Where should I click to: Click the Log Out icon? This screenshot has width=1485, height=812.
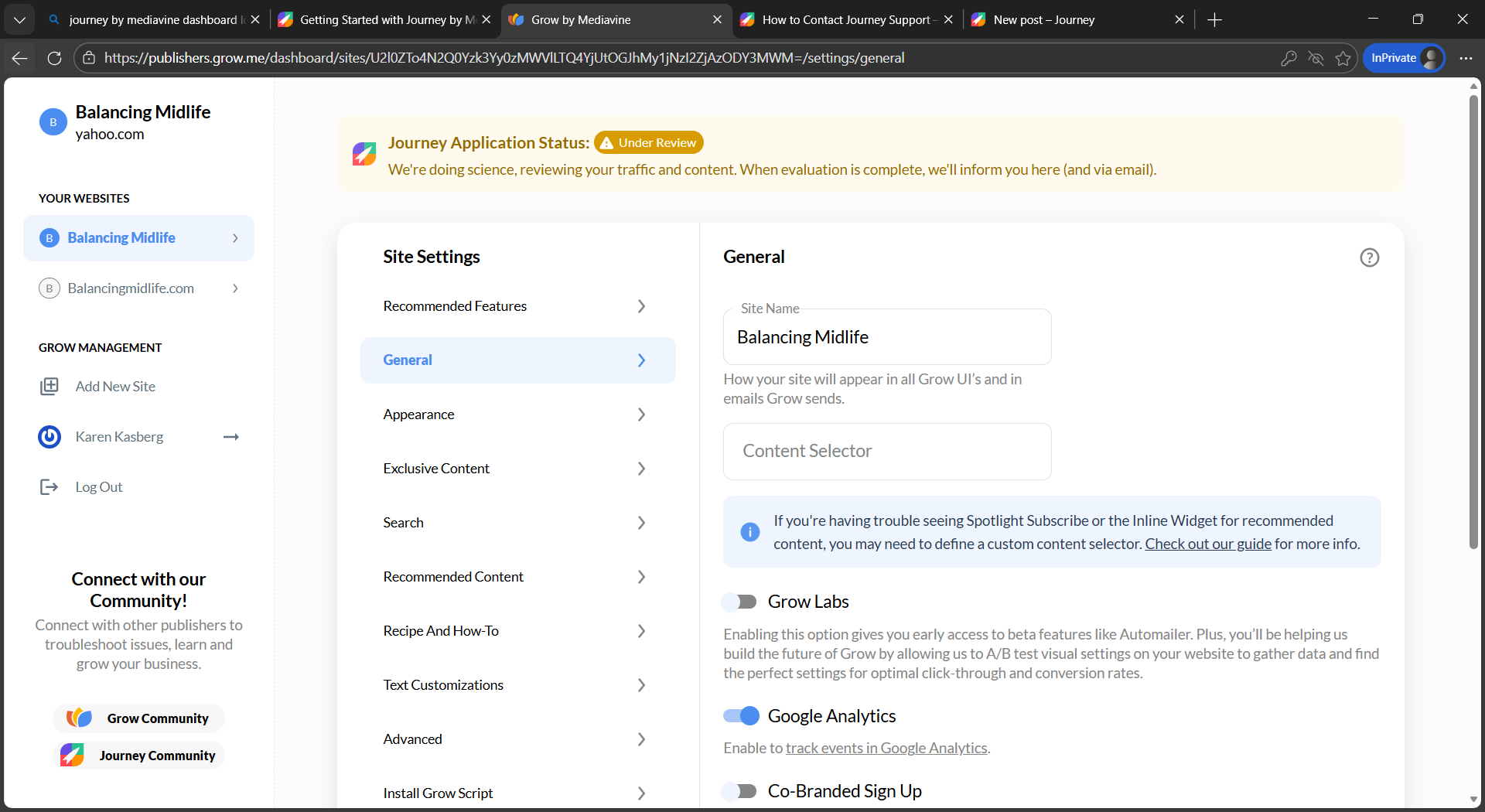click(x=49, y=487)
